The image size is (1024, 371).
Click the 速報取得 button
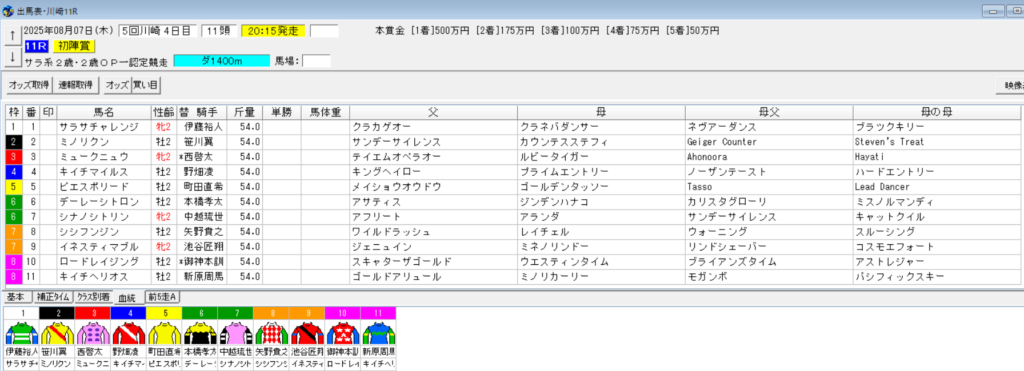(x=76, y=85)
